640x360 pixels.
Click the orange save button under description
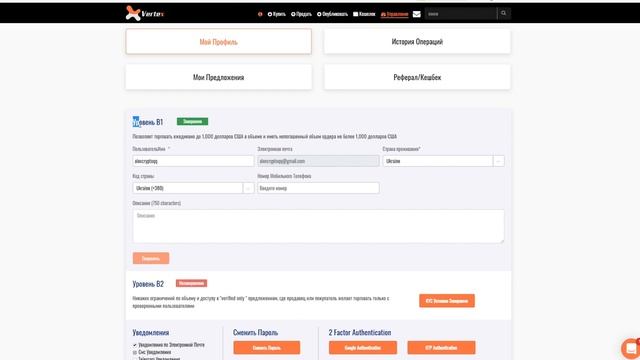[x=151, y=258]
